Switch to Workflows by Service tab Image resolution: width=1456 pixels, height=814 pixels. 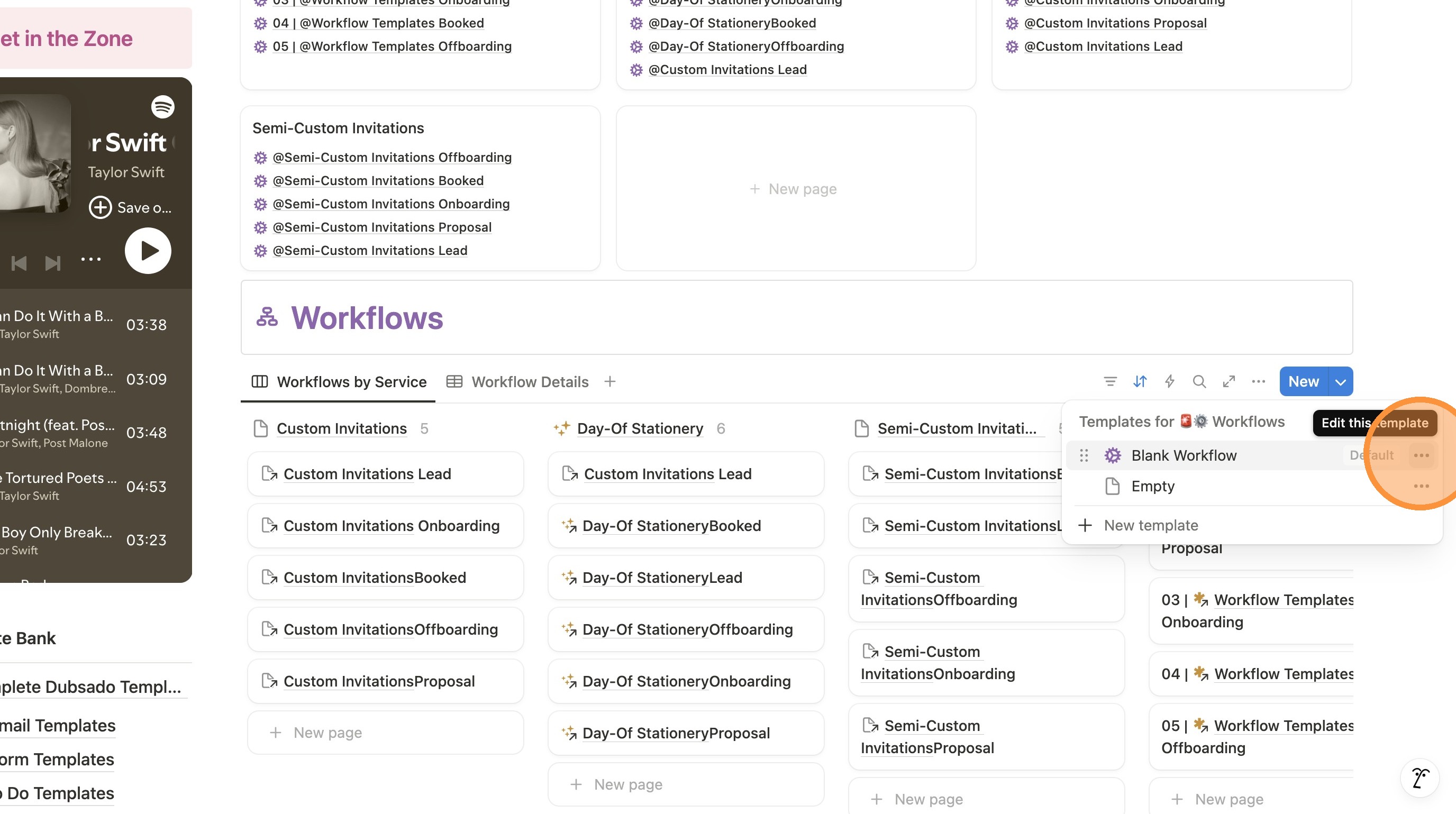[x=339, y=382]
